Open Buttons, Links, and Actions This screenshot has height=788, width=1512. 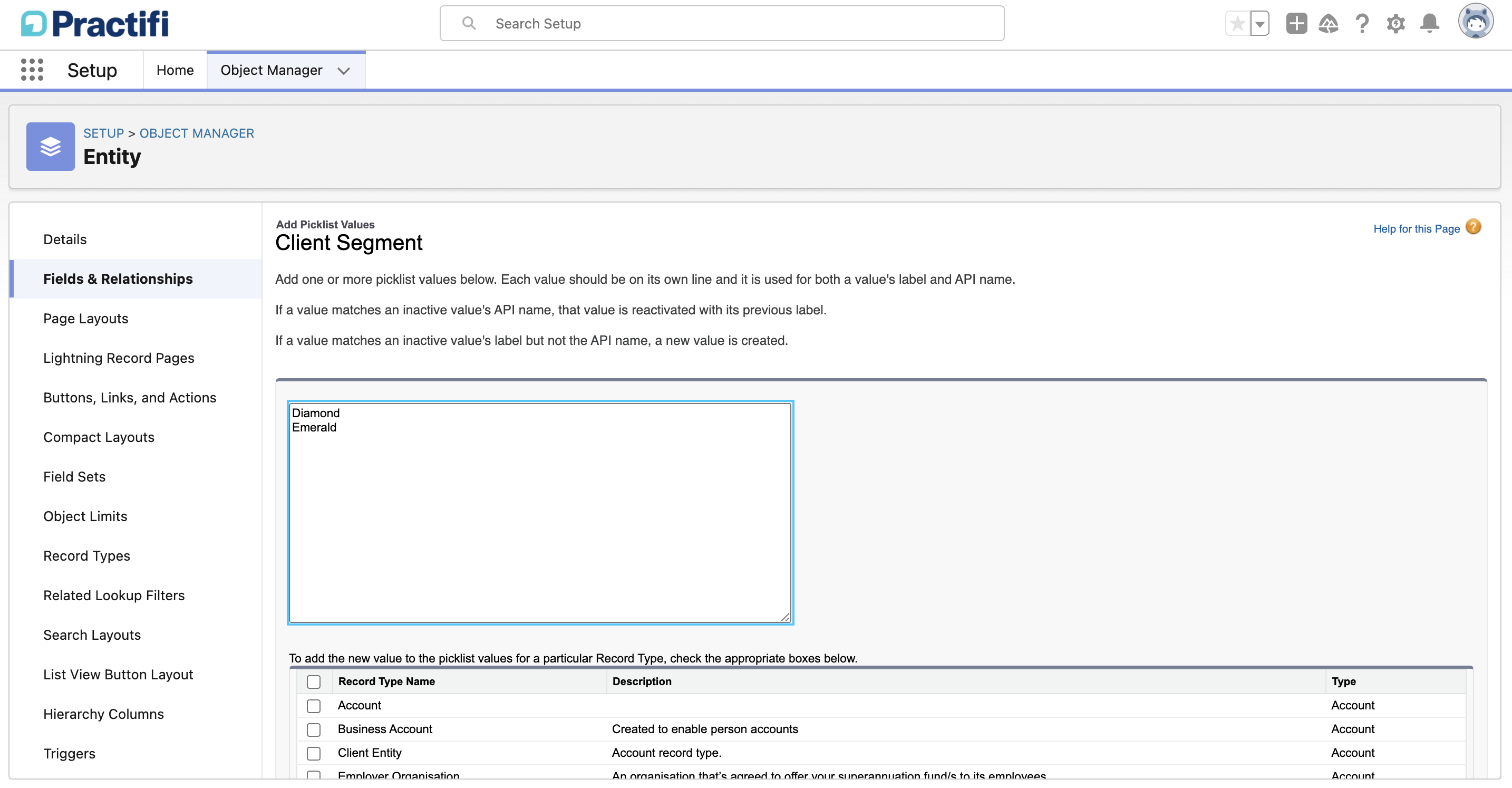coord(130,398)
